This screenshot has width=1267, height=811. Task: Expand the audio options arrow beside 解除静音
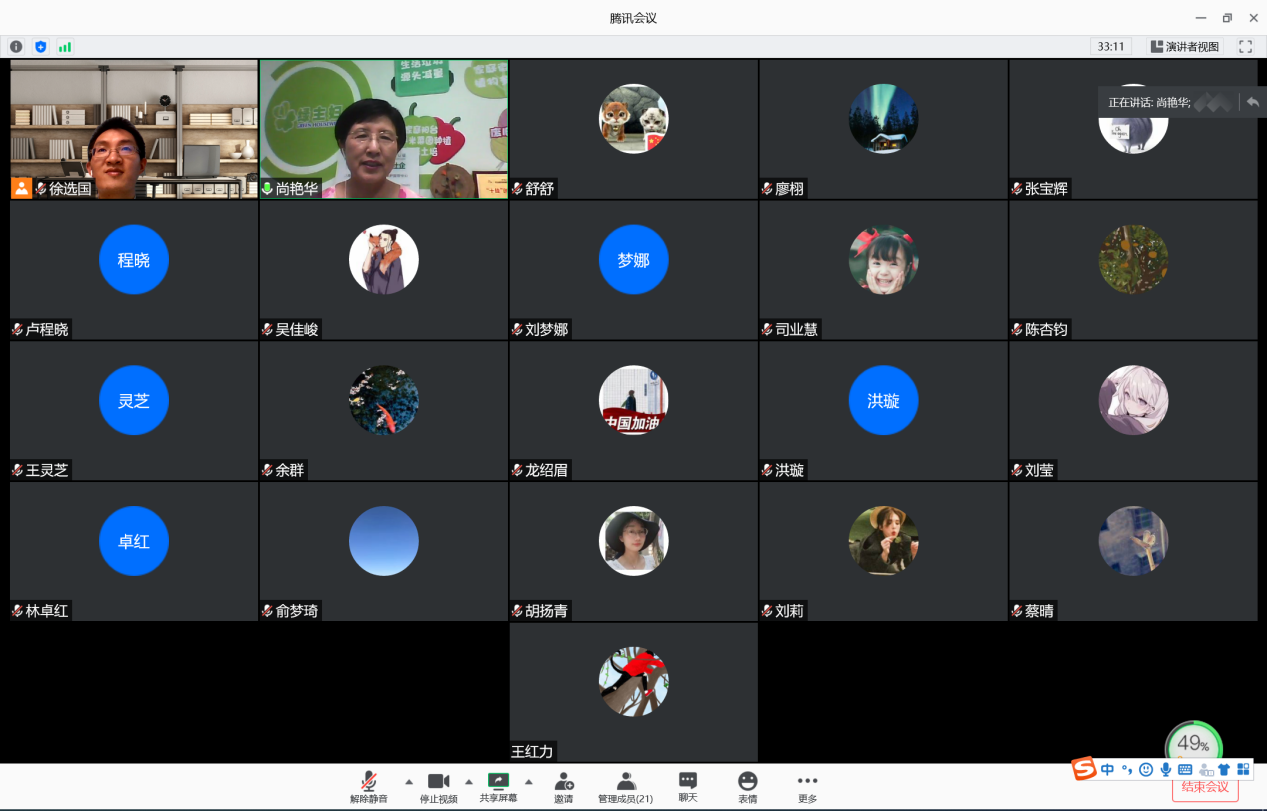click(x=408, y=781)
